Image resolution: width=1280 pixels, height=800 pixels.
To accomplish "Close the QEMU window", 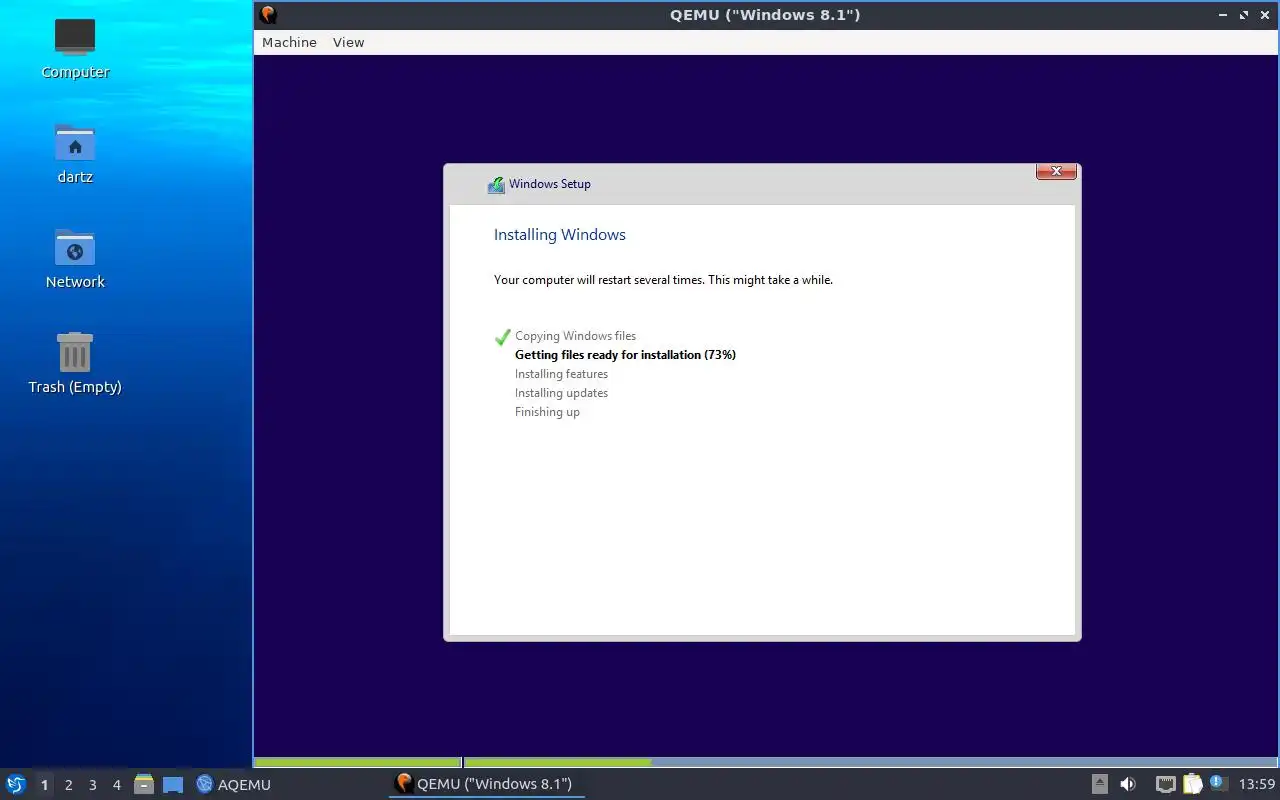I will (1264, 15).
